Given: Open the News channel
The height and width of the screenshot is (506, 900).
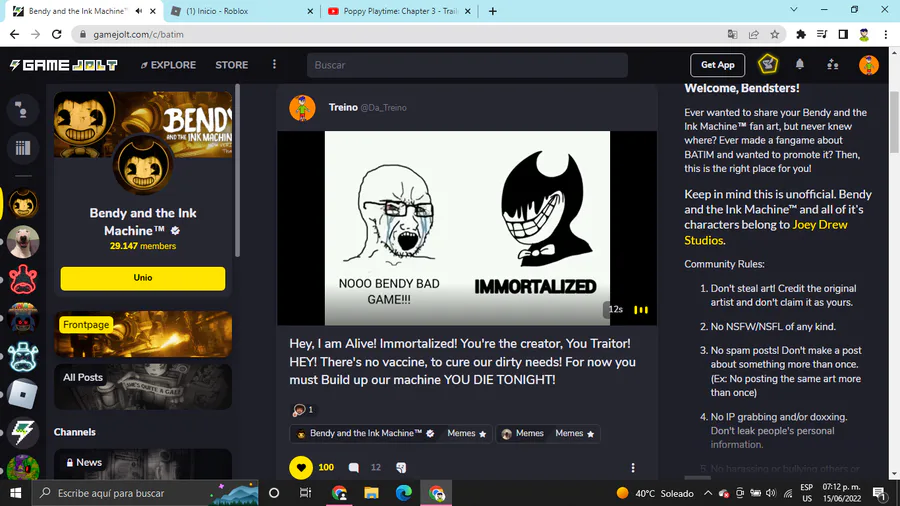Looking at the screenshot, I should pyautogui.click(x=143, y=464).
